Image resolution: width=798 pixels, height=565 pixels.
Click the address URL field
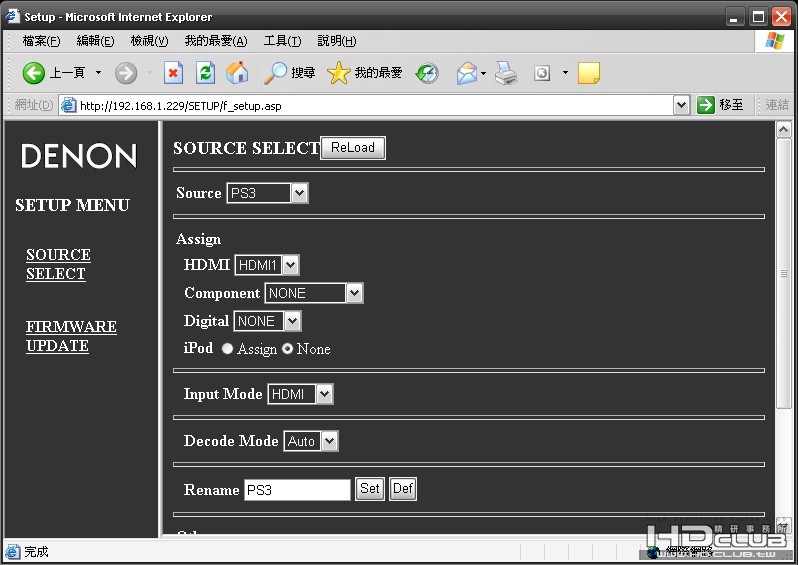pos(374,105)
